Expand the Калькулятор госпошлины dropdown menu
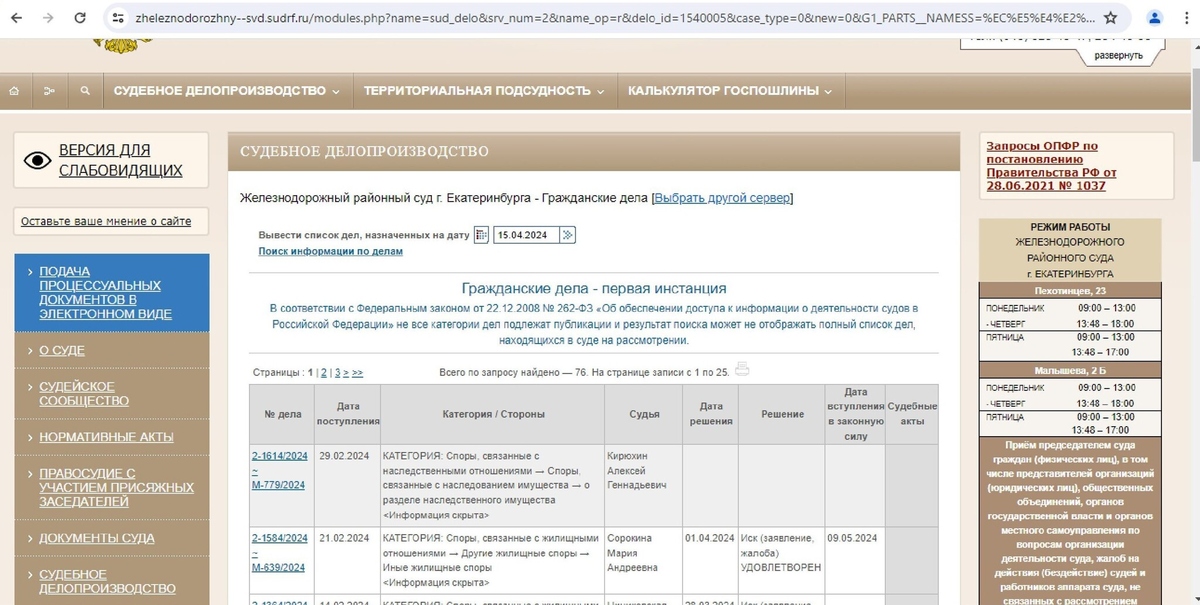1200x605 pixels. tap(730, 91)
